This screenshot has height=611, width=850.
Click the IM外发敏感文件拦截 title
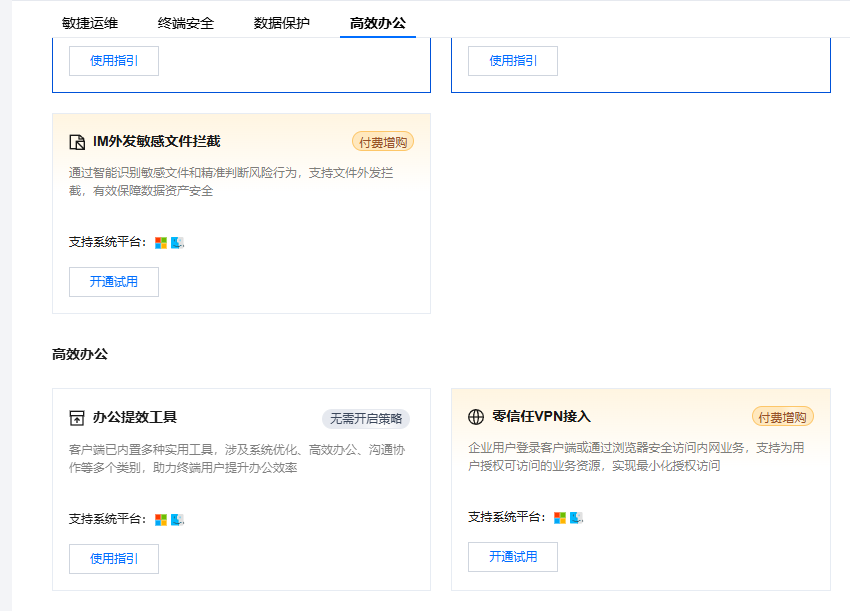pyautogui.click(x=157, y=142)
